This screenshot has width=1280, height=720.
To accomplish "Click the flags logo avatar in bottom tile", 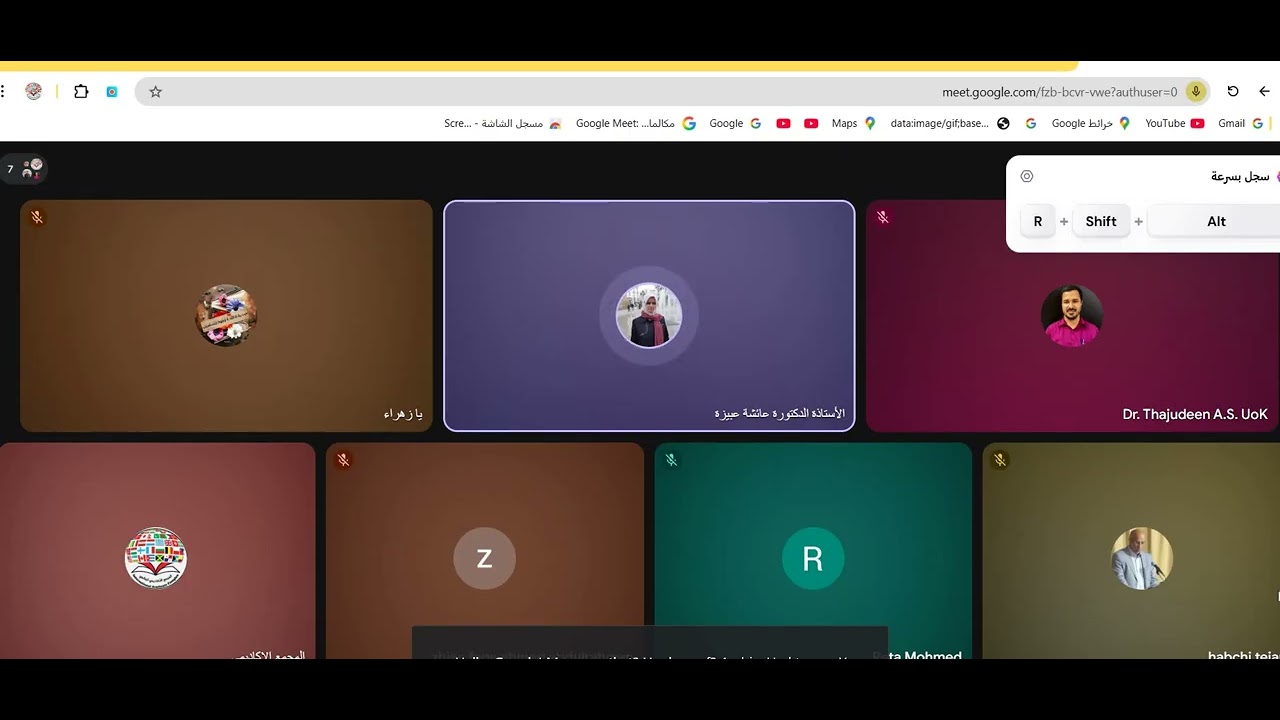I will tap(156, 558).
